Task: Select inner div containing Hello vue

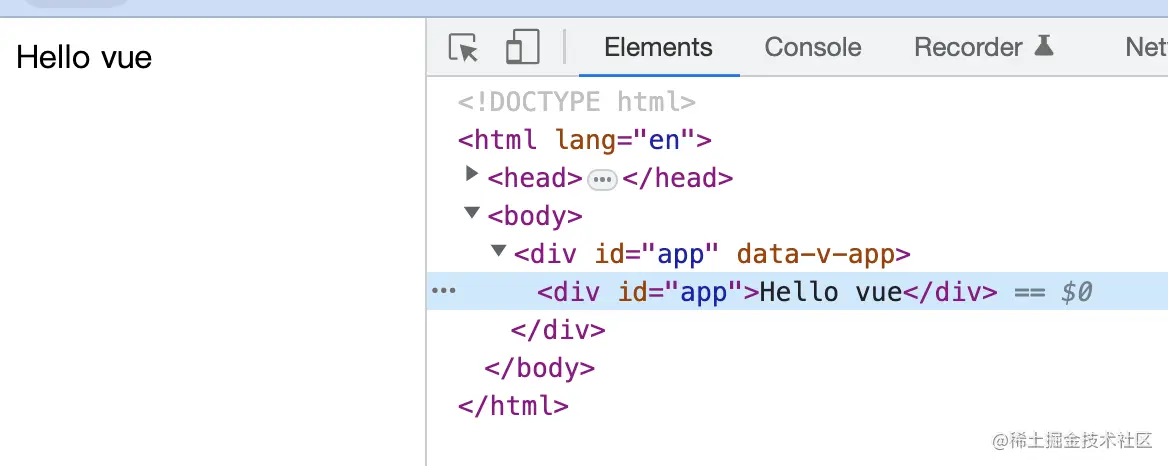Action: (x=766, y=292)
